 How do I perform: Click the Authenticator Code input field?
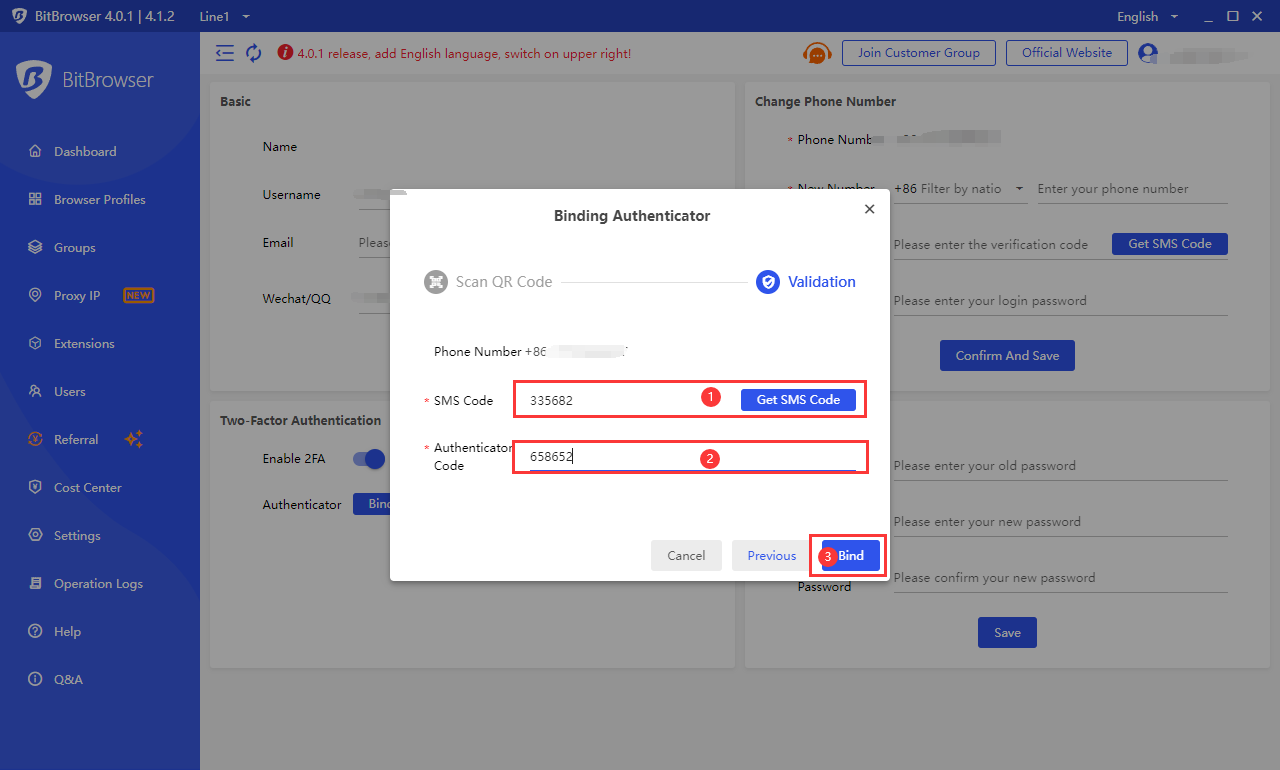click(x=693, y=458)
